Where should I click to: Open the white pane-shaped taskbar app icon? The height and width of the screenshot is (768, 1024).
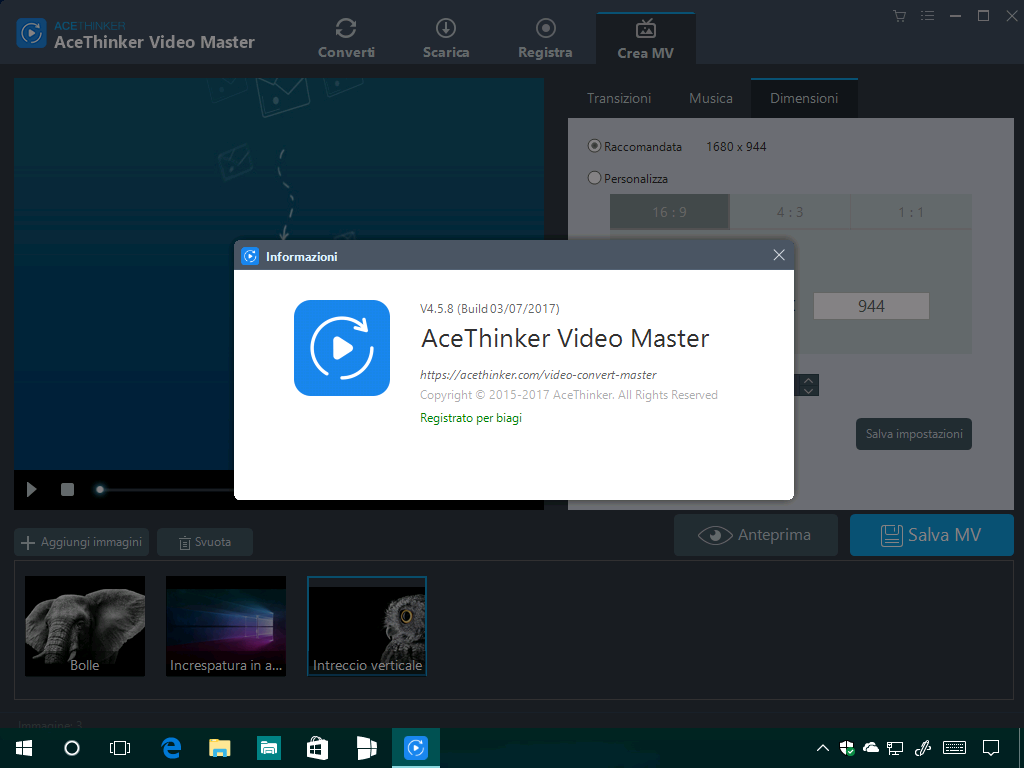click(366, 748)
